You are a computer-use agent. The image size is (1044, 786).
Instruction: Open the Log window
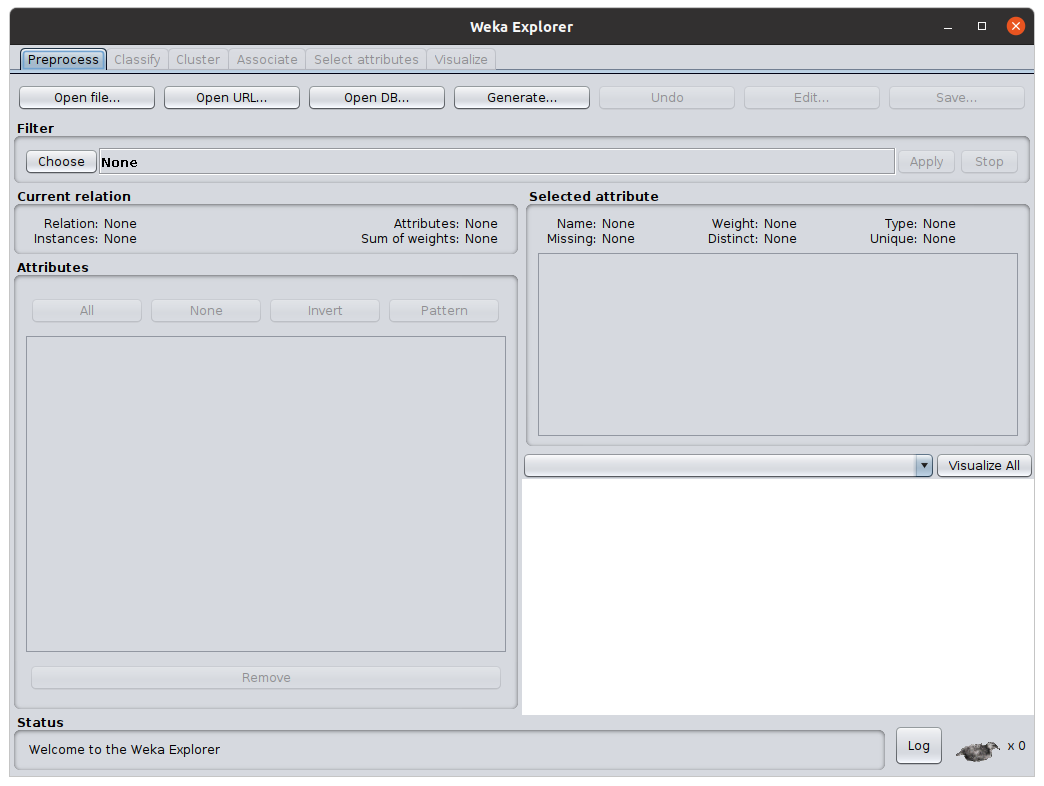coord(919,746)
